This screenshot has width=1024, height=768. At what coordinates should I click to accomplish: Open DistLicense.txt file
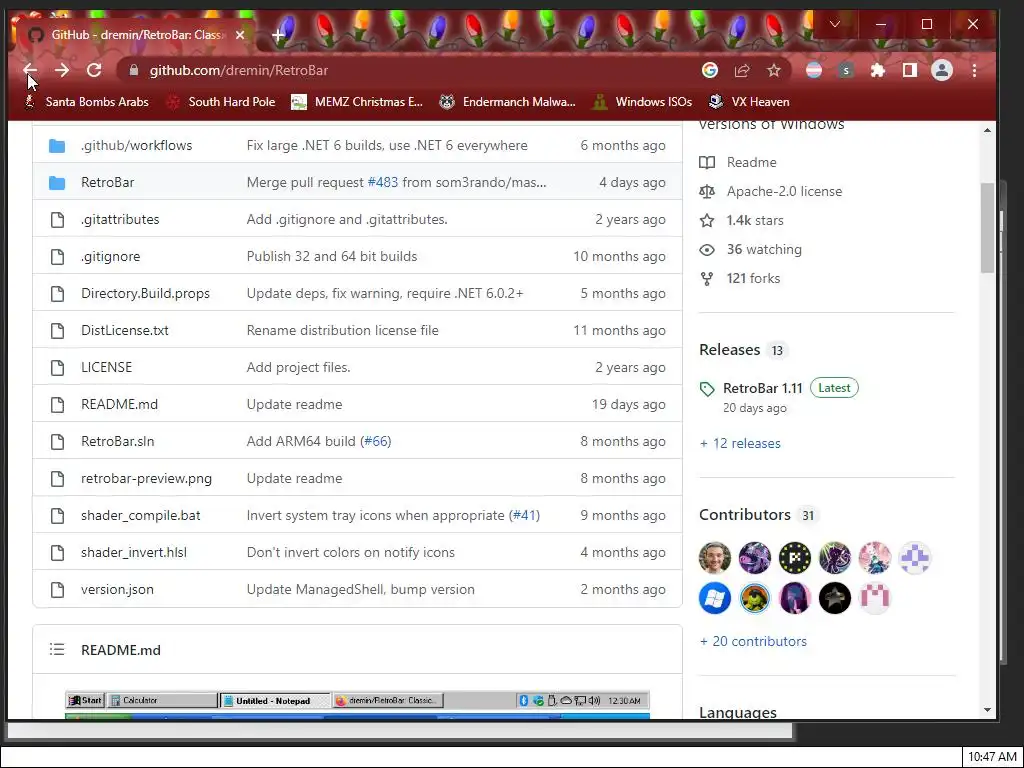coord(125,330)
